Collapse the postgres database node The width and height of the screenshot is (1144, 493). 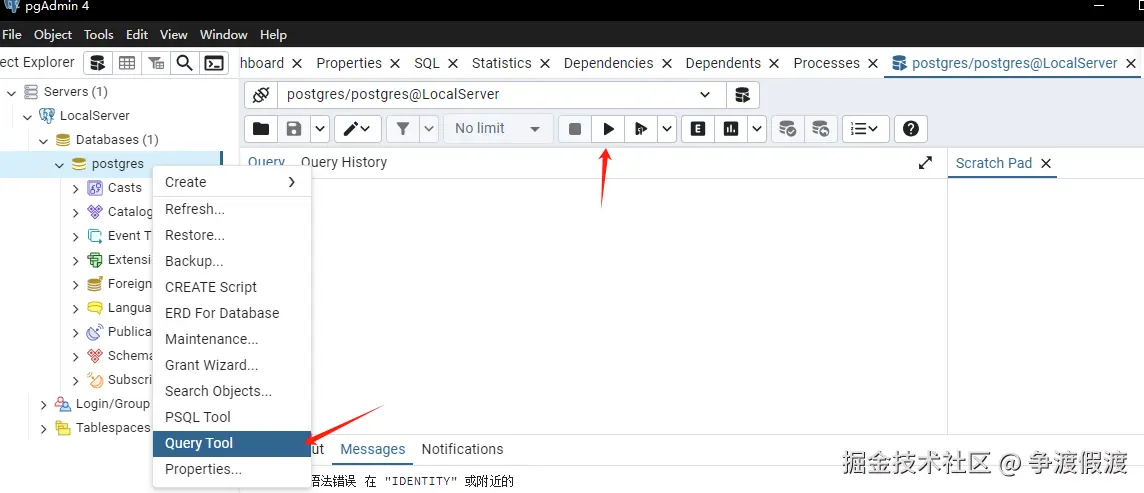(60, 164)
